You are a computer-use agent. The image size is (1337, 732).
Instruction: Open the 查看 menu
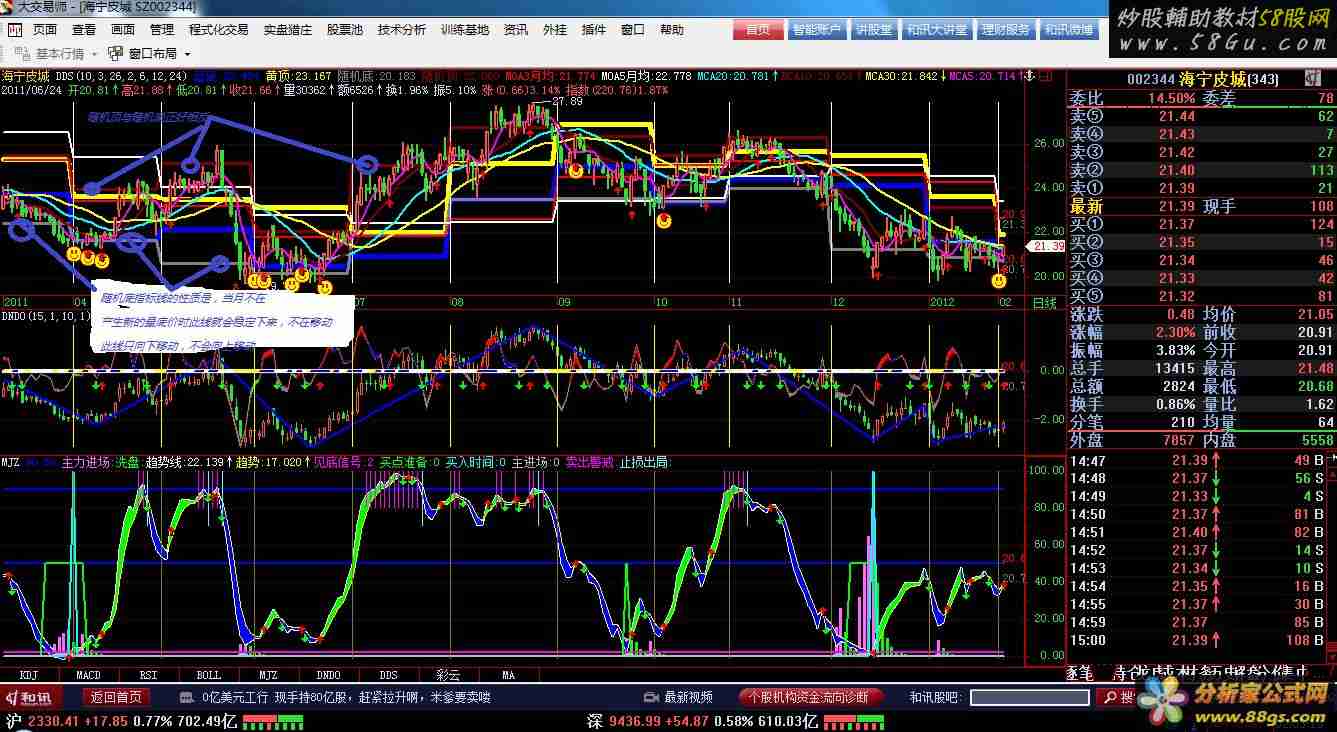tap(84, 30)
